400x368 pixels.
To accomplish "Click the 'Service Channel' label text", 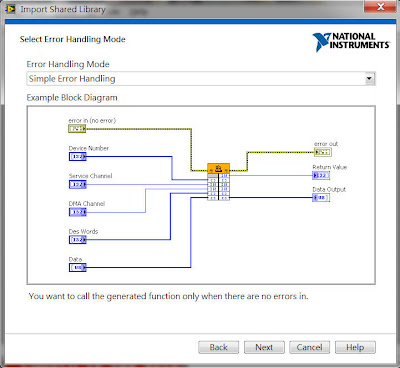I will tap(91, 176).
